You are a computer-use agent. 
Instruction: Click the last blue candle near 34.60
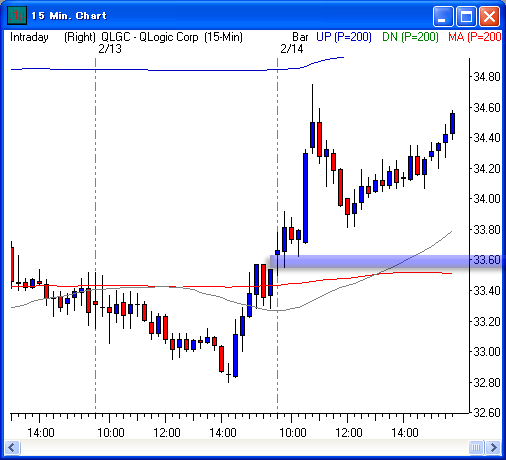[452, 123]
